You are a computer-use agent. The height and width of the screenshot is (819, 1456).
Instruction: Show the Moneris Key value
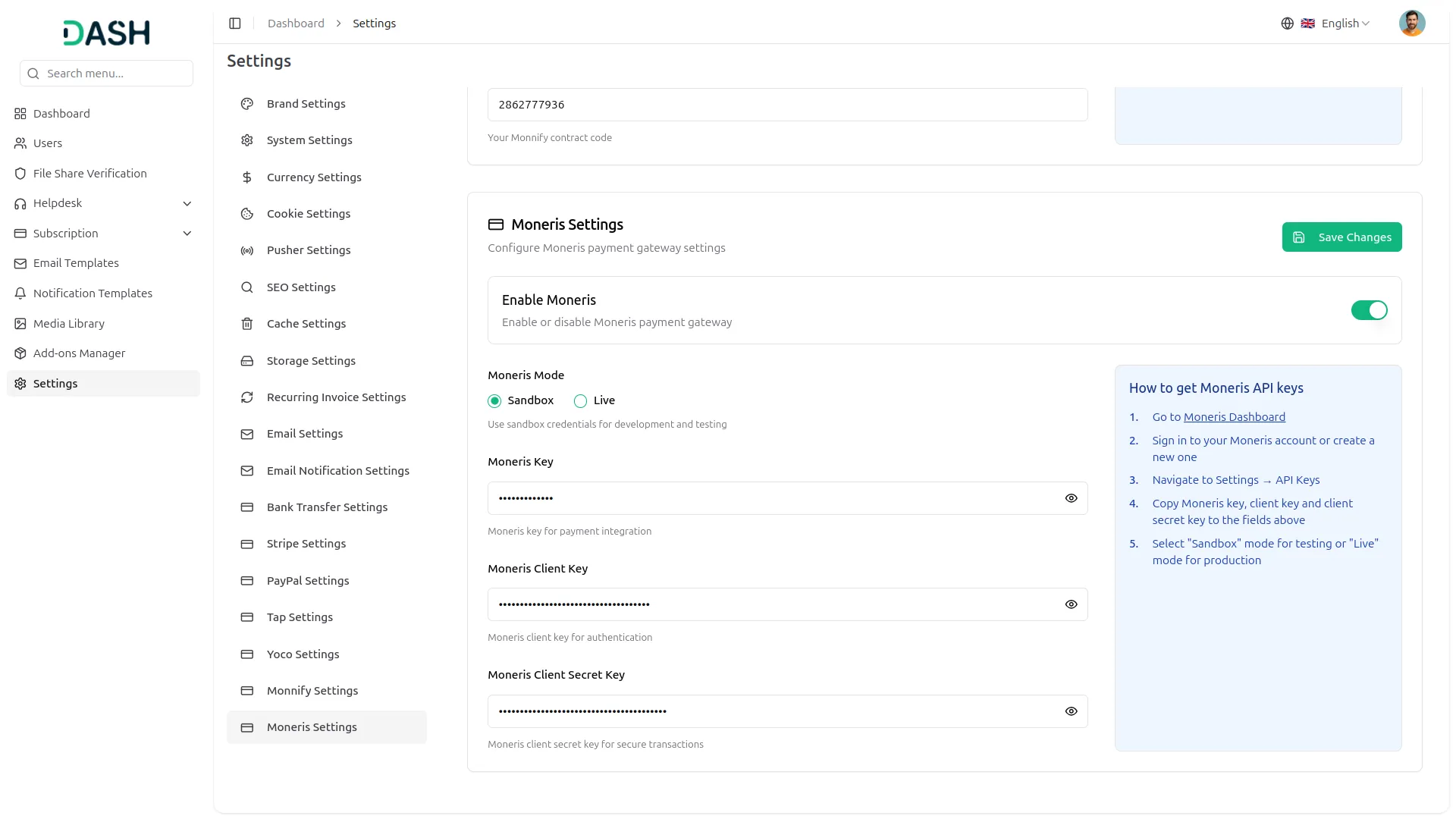pos(1071,498)
